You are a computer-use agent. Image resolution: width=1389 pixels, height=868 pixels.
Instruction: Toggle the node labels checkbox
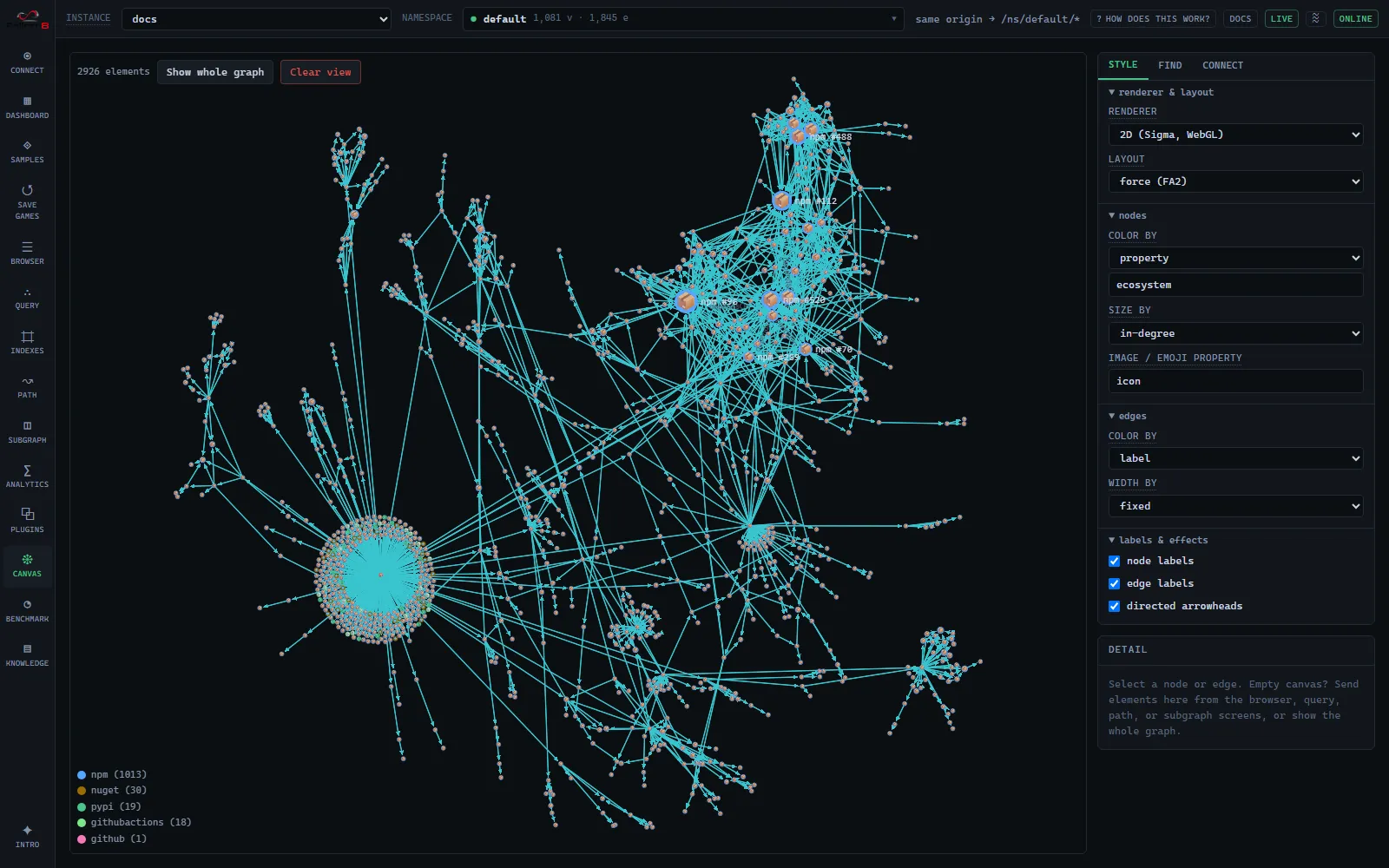[1114, 561]
